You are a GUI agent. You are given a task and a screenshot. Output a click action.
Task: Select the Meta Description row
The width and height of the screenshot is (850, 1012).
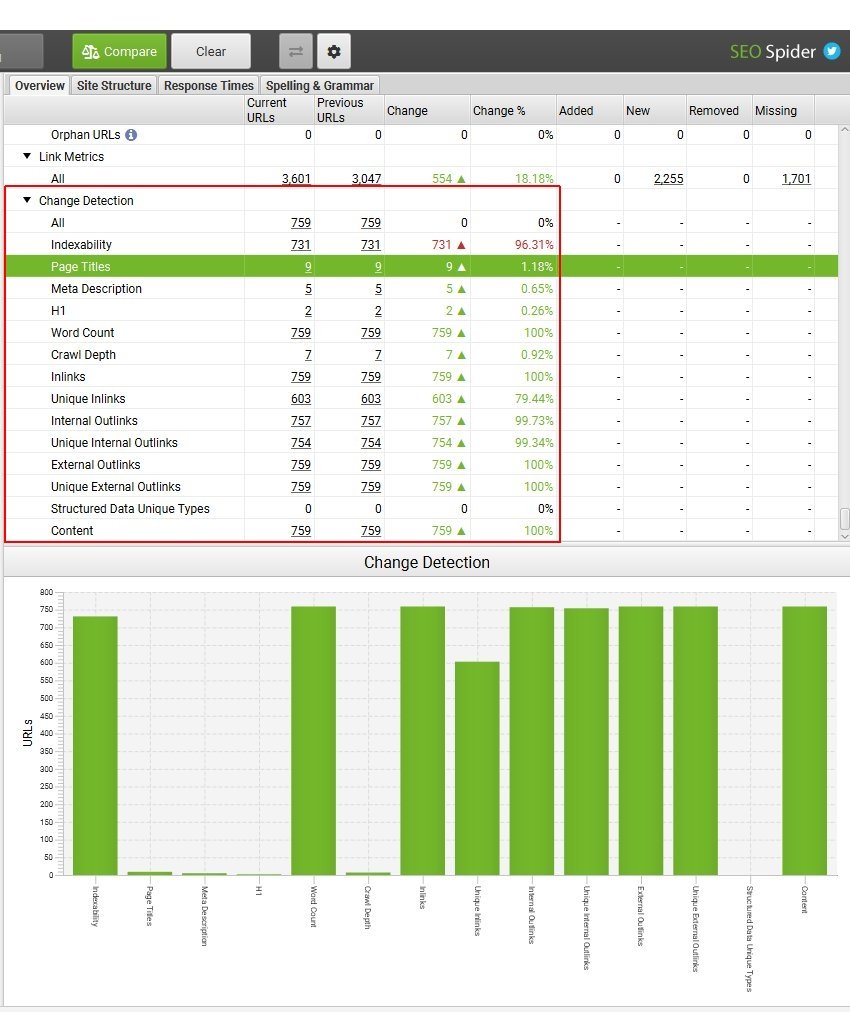96,289
